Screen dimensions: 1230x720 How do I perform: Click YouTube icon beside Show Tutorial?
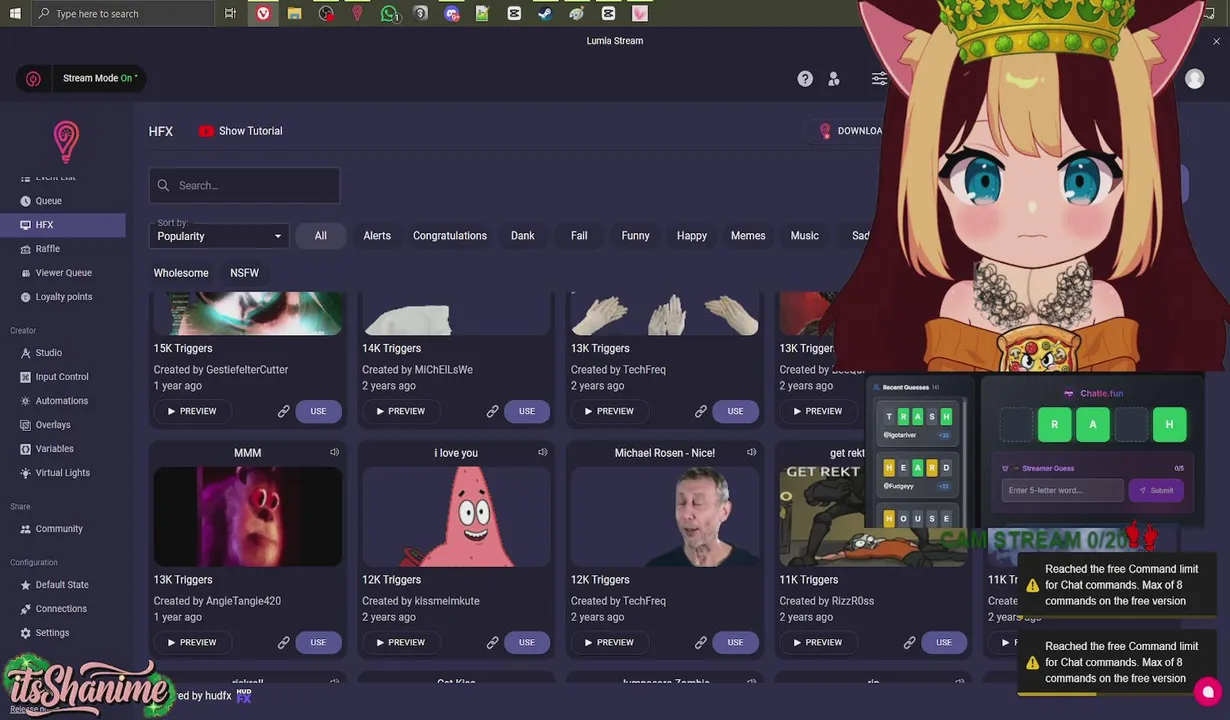206,131
